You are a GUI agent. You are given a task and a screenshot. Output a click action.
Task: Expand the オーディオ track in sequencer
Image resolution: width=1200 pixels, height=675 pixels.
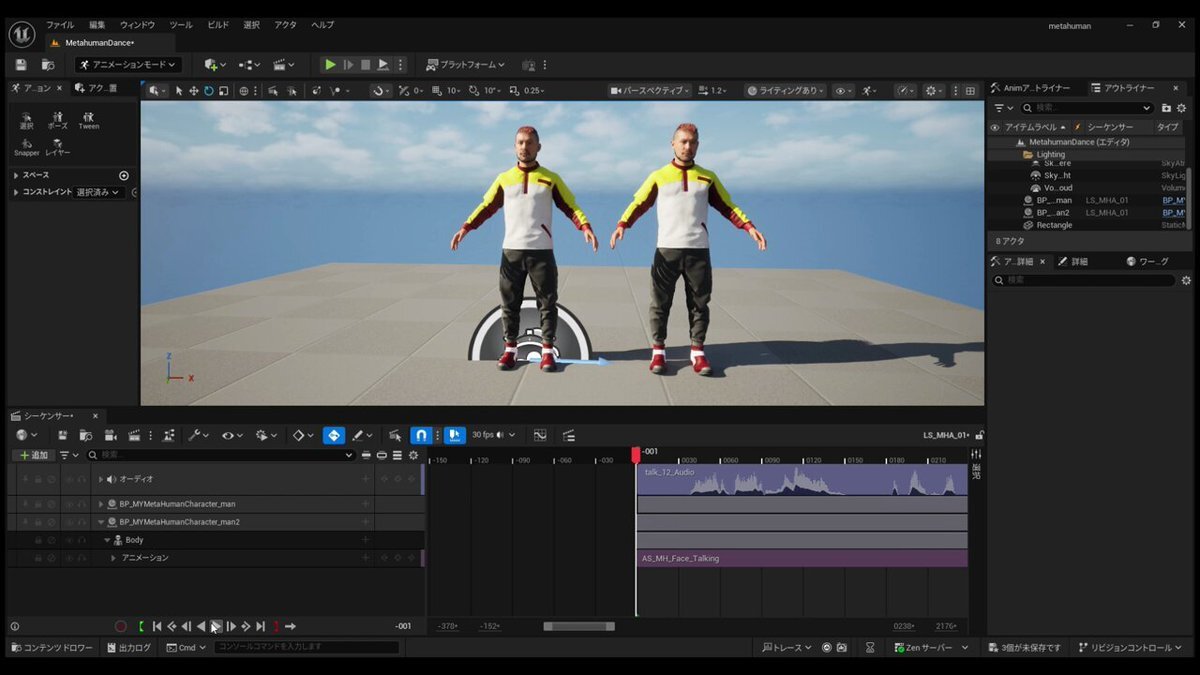point(100,479)
